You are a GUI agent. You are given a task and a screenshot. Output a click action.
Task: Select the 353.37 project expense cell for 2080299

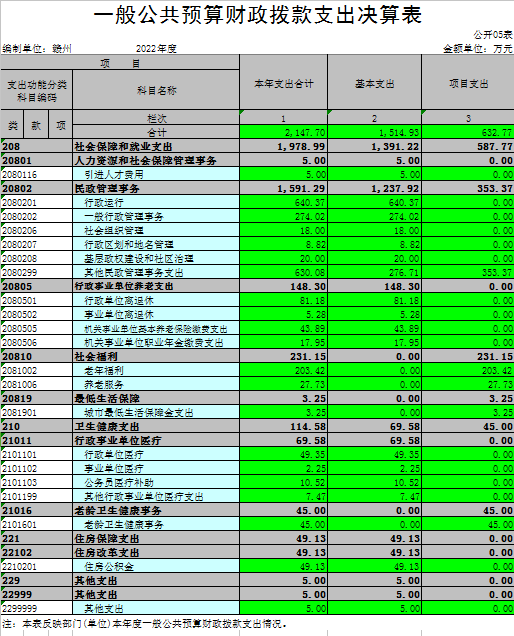click(x=468, y=272)
